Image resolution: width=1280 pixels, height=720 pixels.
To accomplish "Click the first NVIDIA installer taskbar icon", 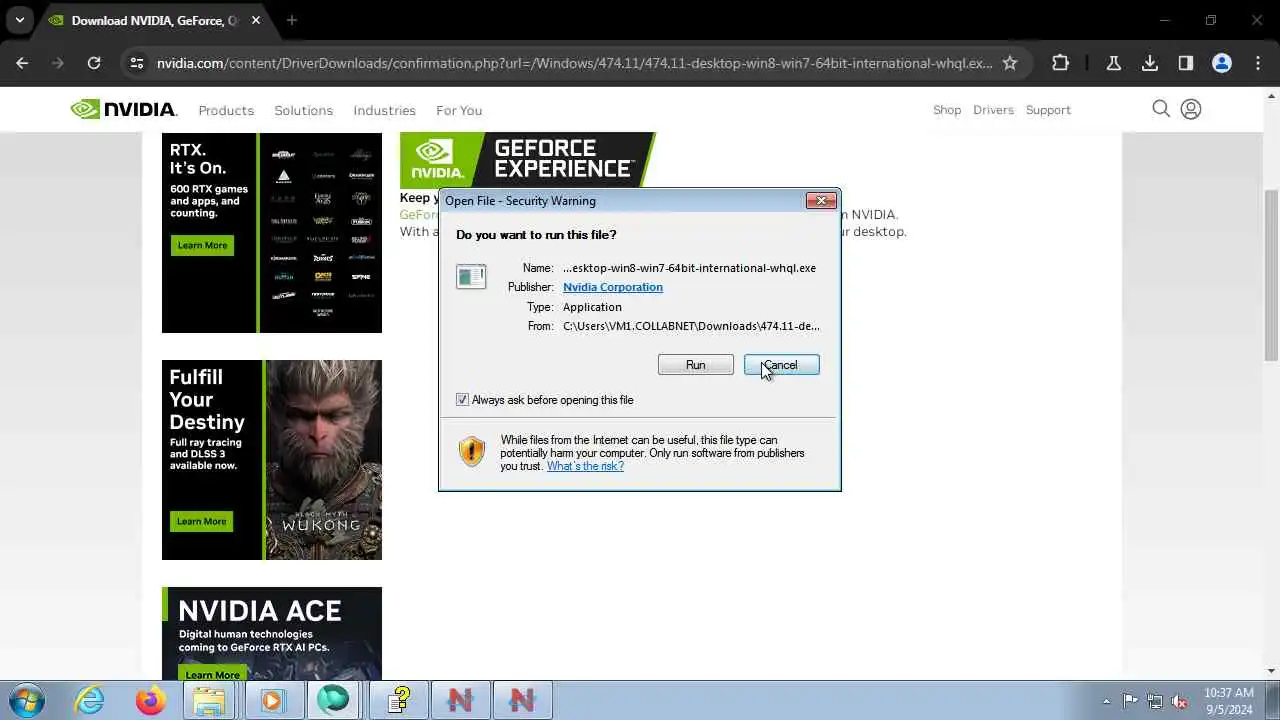I will (460, 700).
